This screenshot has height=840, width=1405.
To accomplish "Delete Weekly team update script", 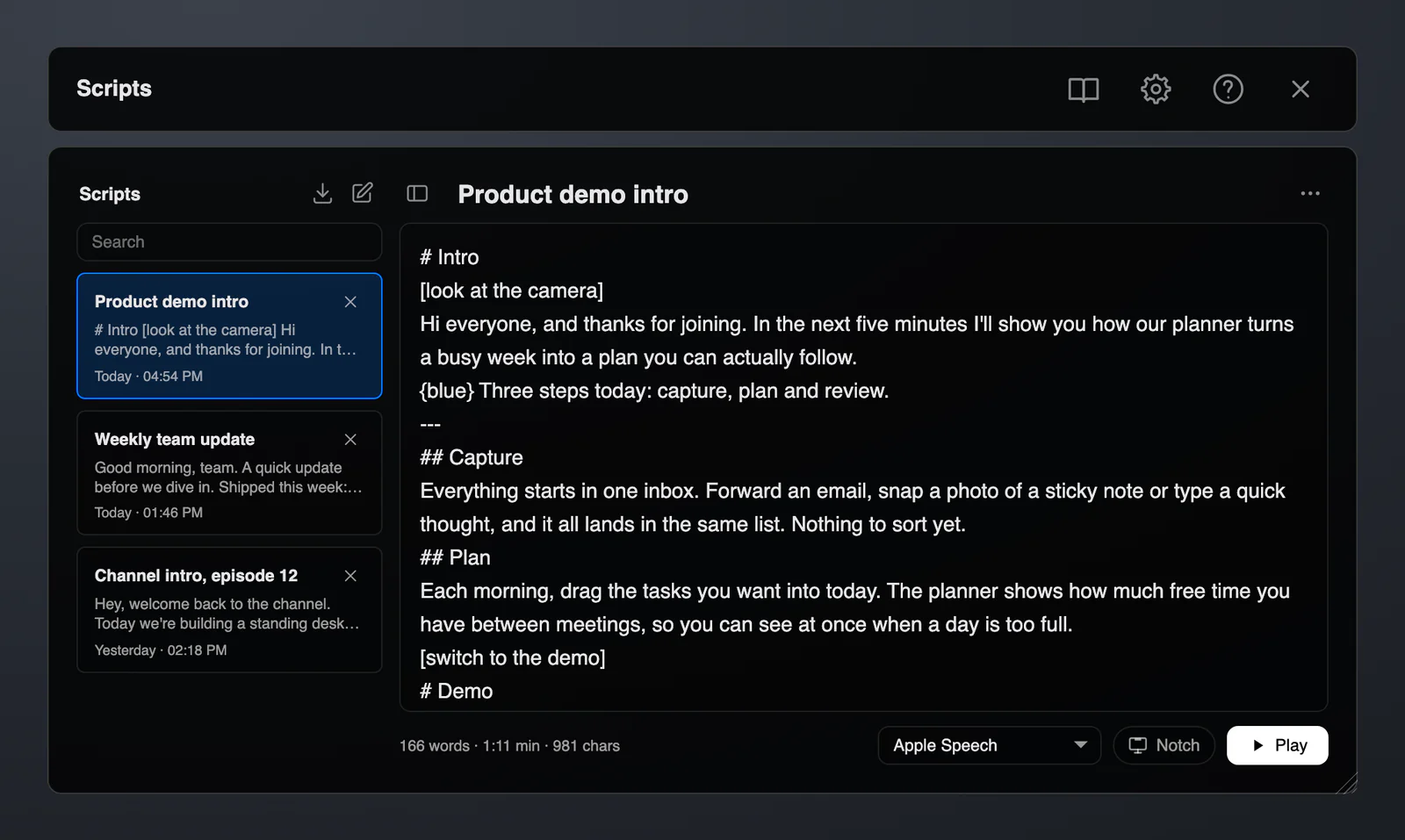I will (350, 440).
